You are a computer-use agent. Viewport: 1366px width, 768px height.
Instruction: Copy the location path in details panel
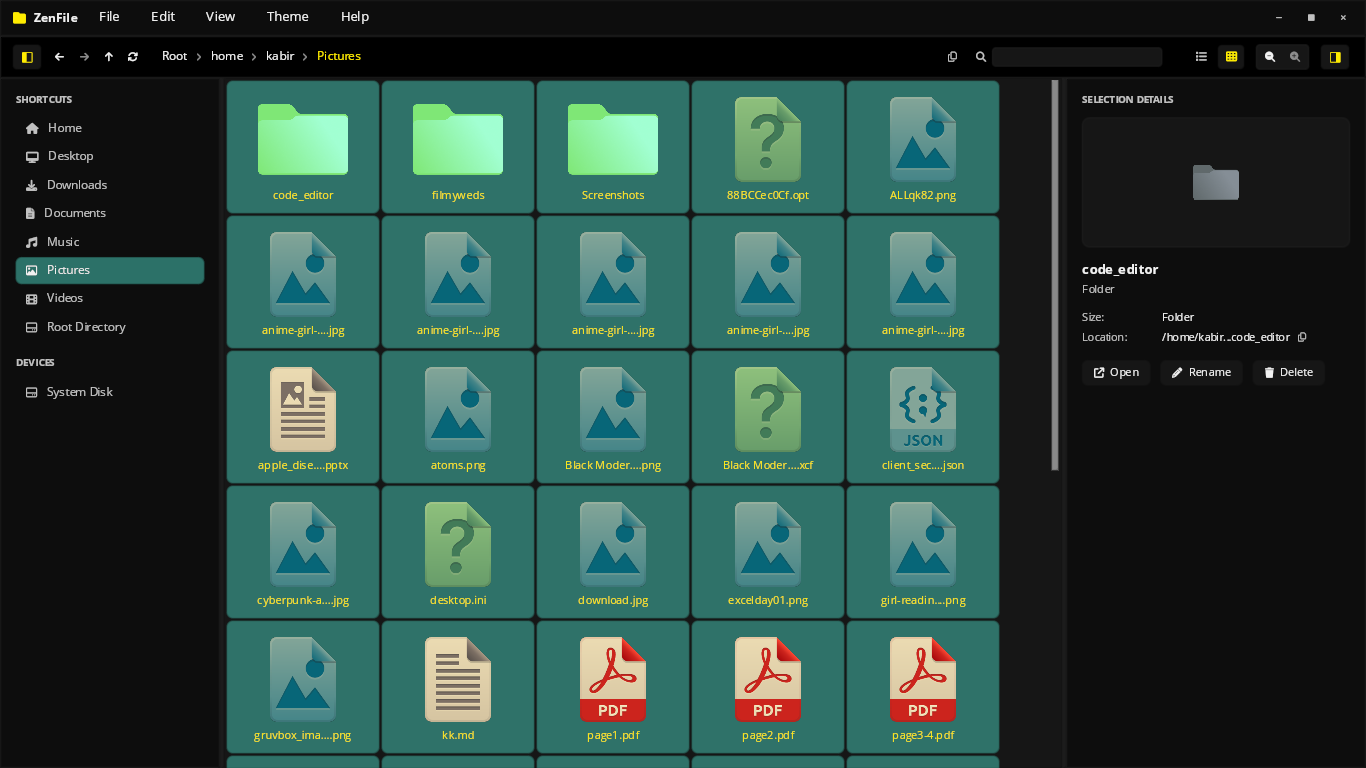(1302, 338)
